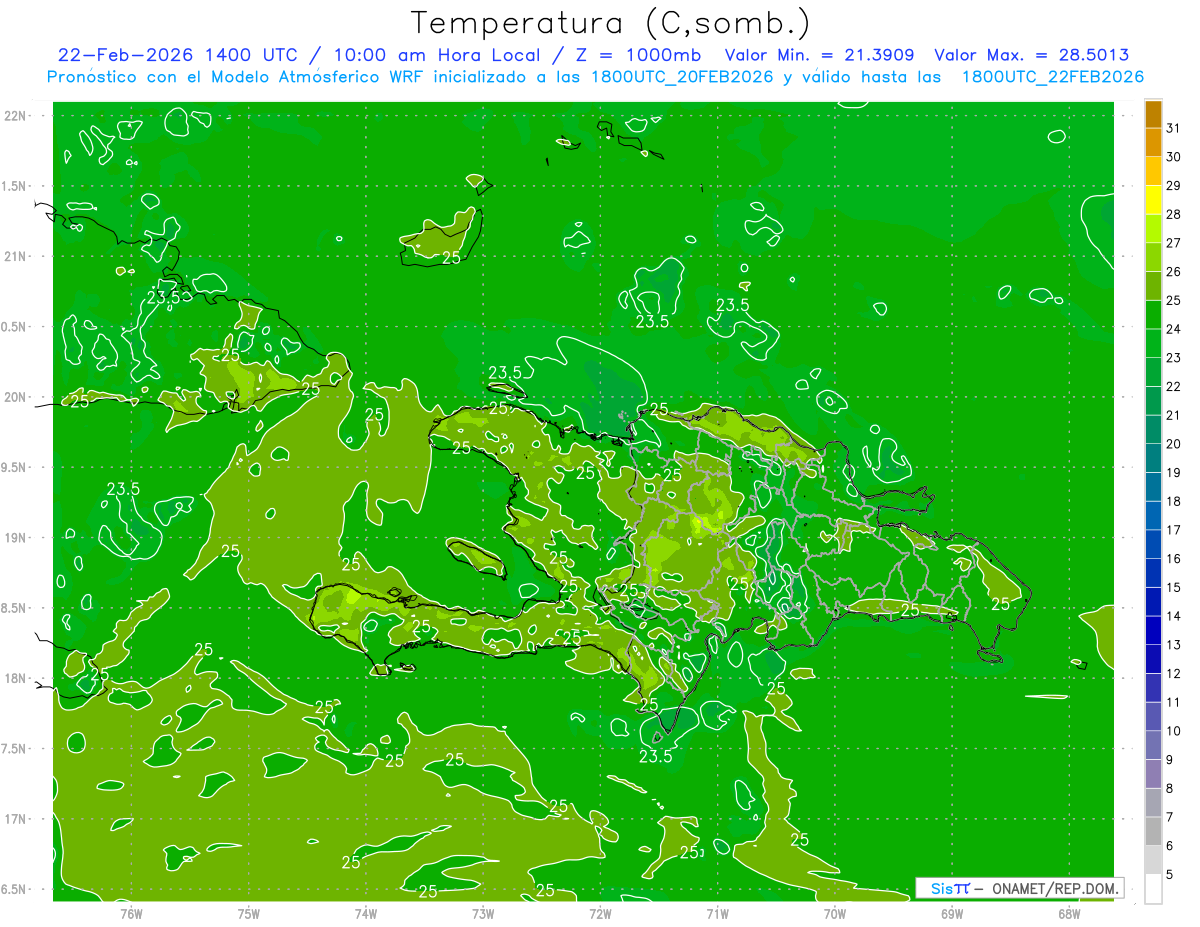This screenshot has width=1200, height=927.
Task: Click the '21N' latitude axis label
Action: pos(15,256)
